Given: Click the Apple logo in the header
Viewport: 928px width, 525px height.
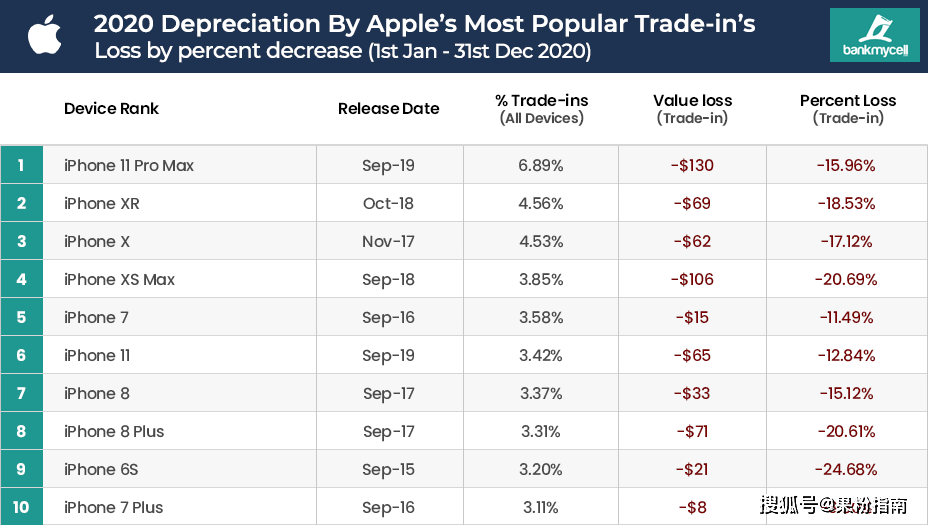Looking at the screenshot, I should click(x=45, y=35).
